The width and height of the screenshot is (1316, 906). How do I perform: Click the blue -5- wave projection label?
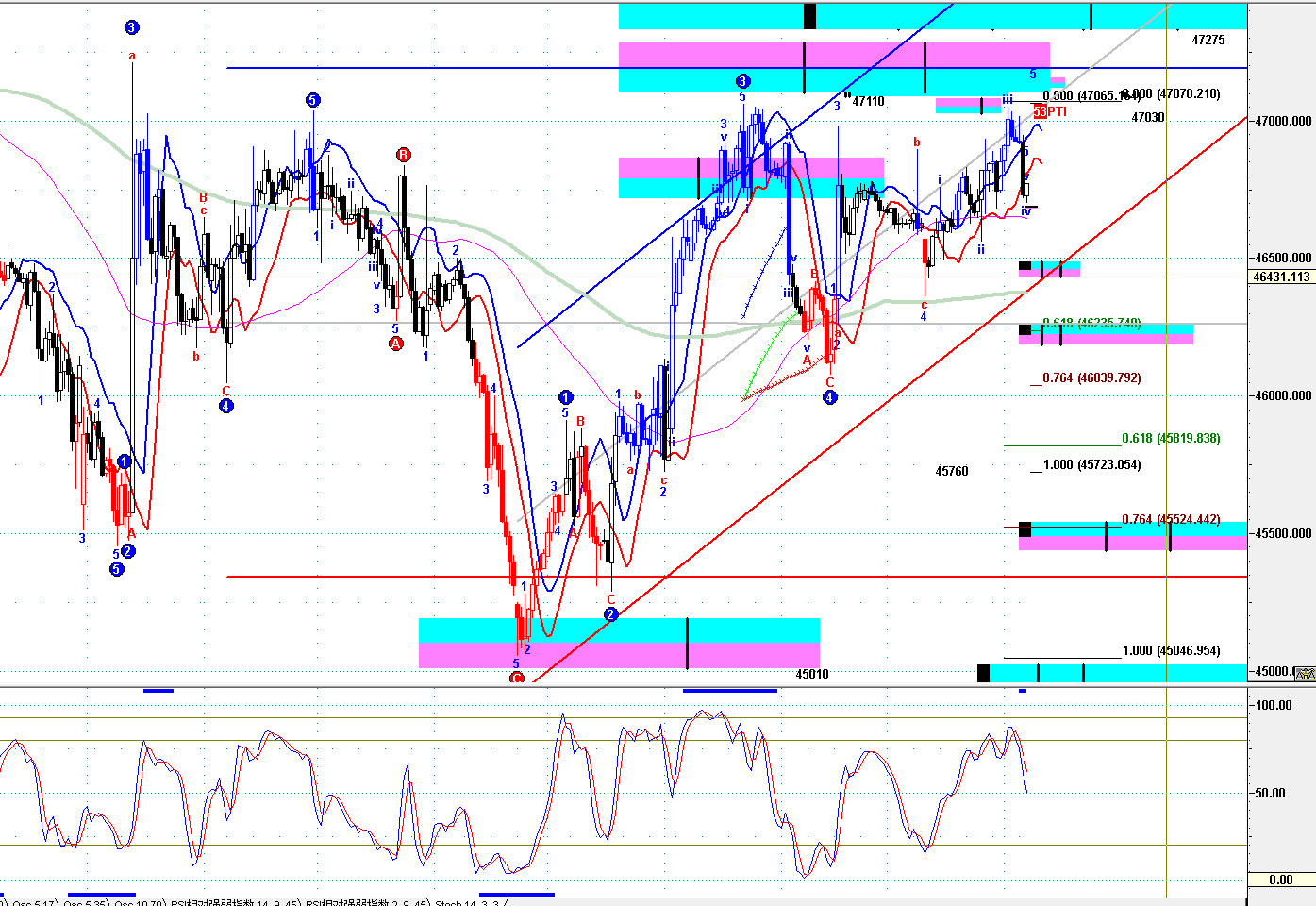(x=1034, y=74)
